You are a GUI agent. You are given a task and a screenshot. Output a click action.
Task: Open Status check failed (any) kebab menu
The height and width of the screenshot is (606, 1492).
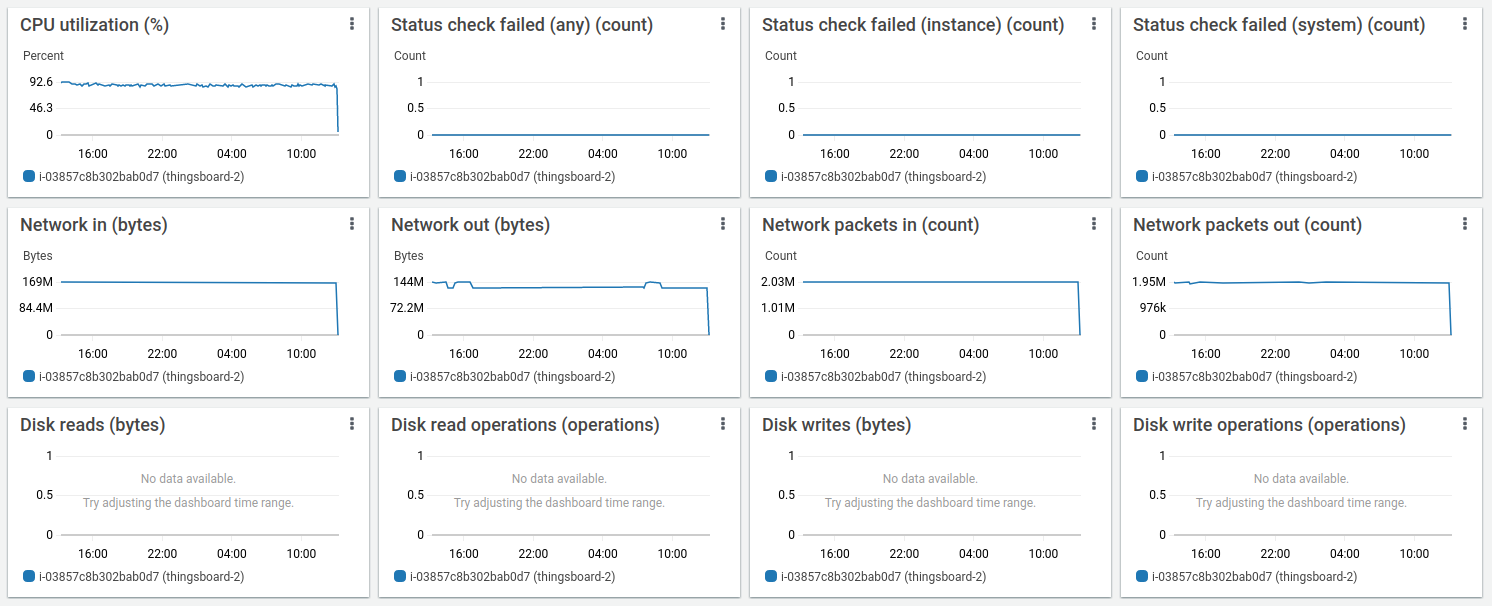coord(723,24)
